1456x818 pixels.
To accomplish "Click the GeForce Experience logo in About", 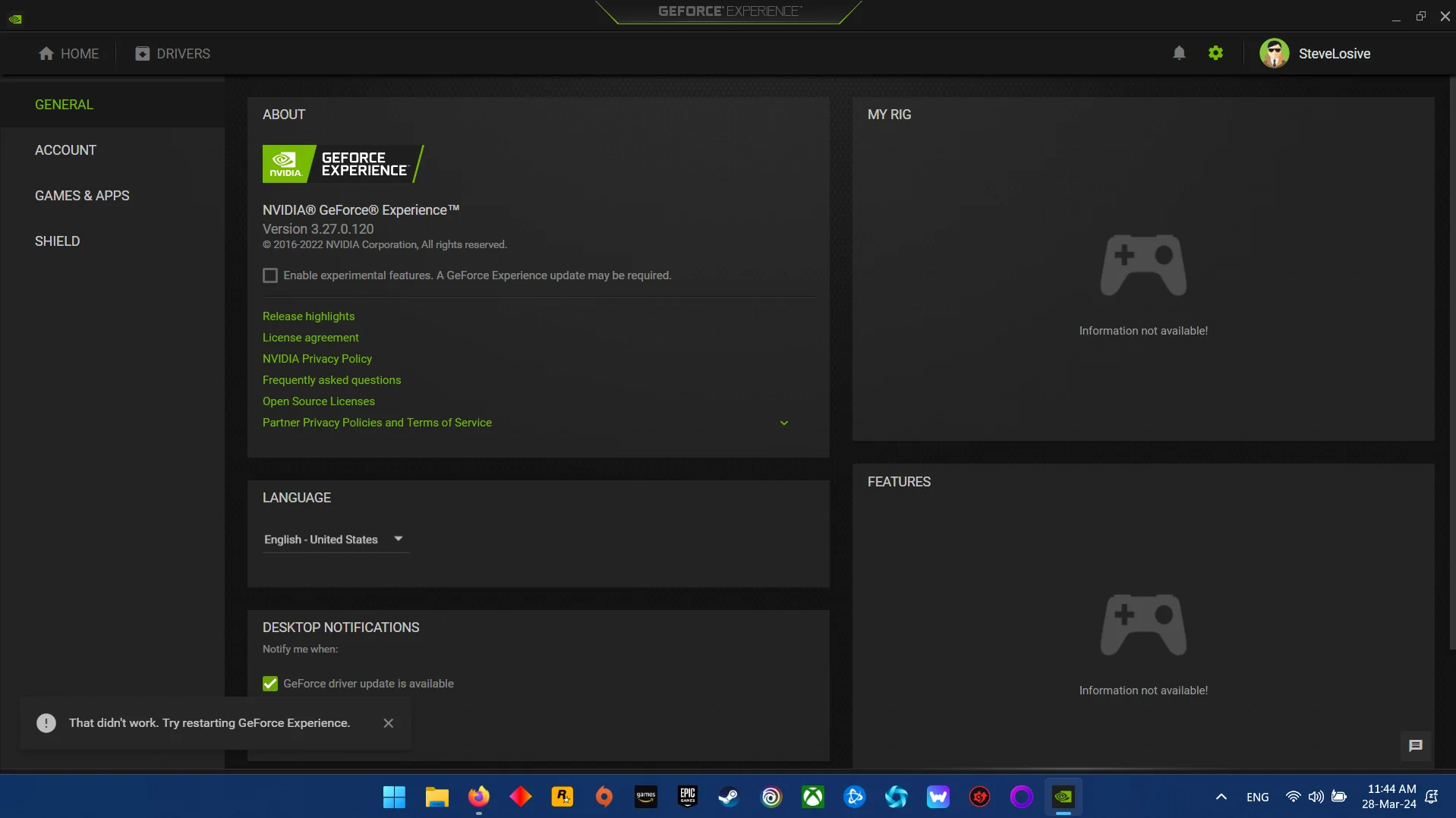I will pyautogui.click(x=342, y=163).
